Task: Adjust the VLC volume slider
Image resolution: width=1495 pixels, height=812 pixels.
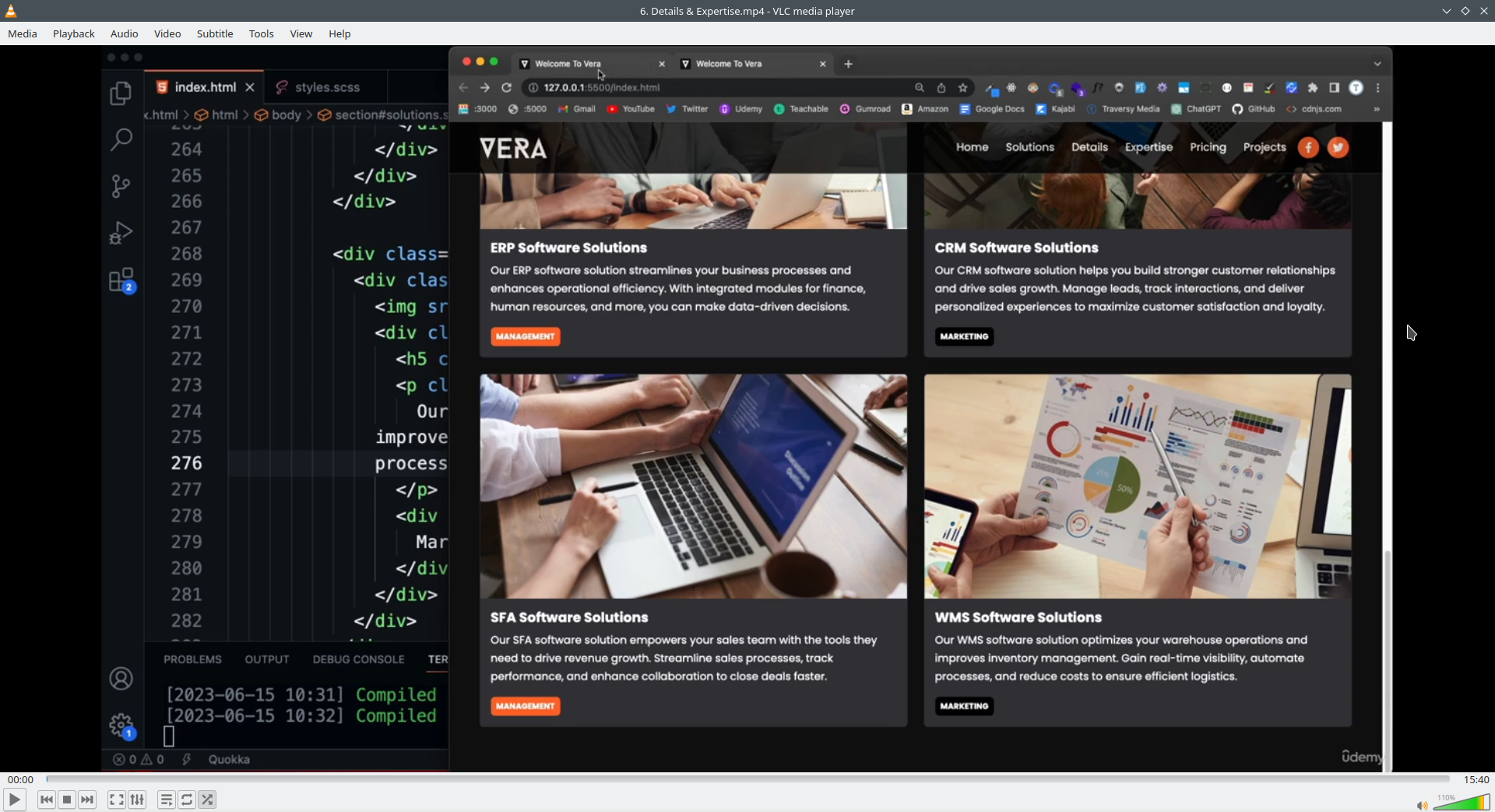Action: click(1462, 803)
